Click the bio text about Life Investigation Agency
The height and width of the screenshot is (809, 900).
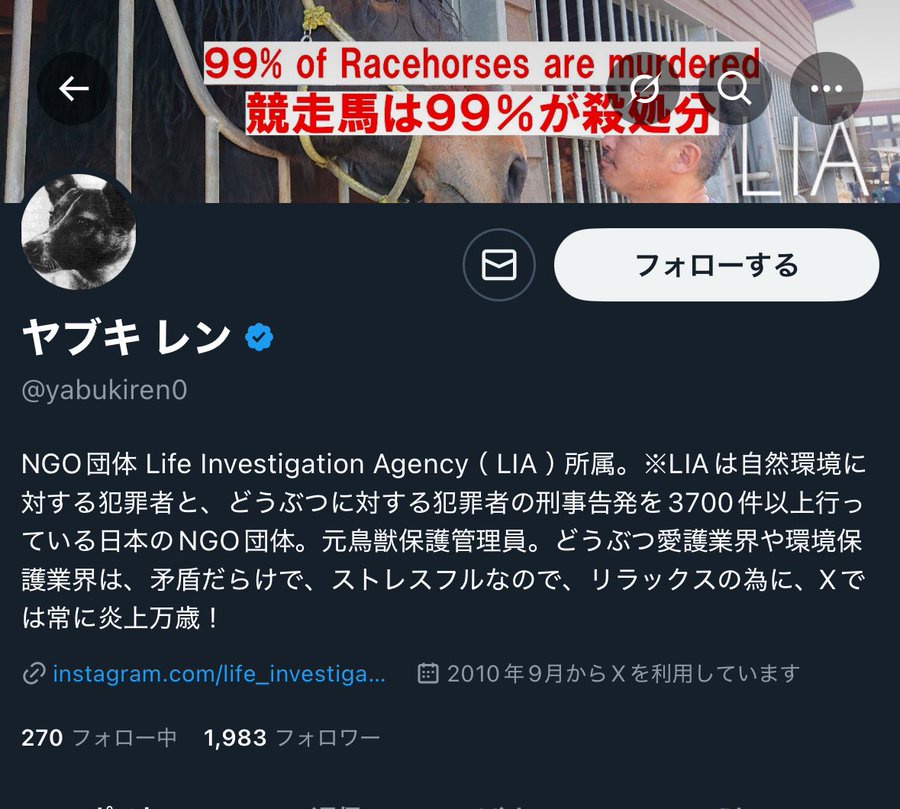[443, 541]
